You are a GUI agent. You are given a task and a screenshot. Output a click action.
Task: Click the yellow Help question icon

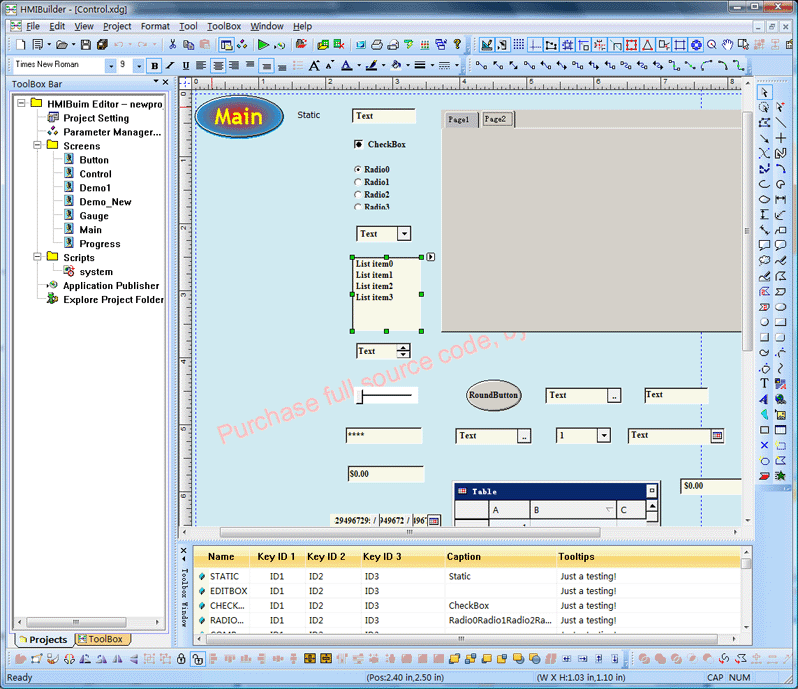tap(457, 45)
